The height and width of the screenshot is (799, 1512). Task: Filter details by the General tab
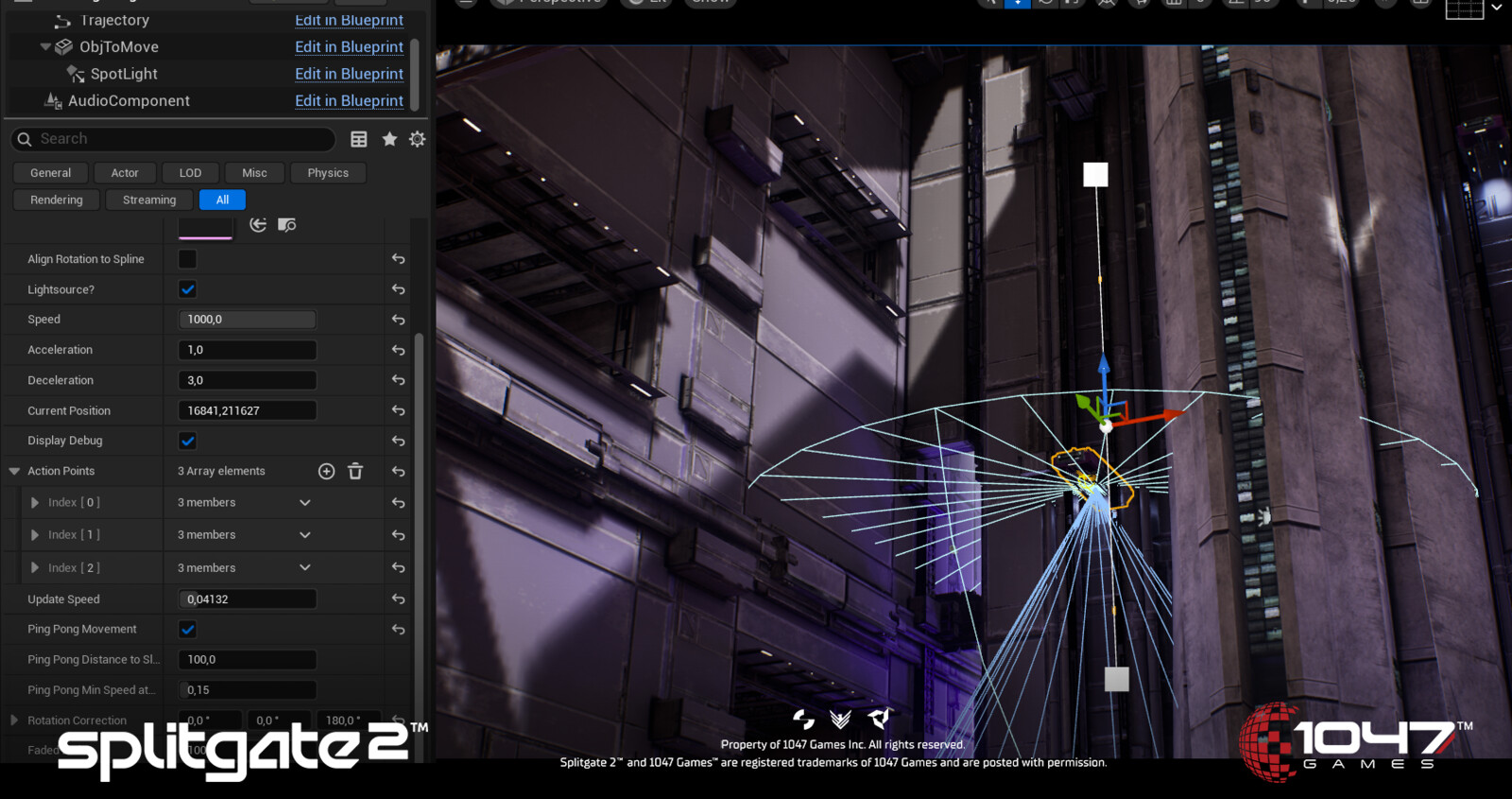(x=50, y=173)
